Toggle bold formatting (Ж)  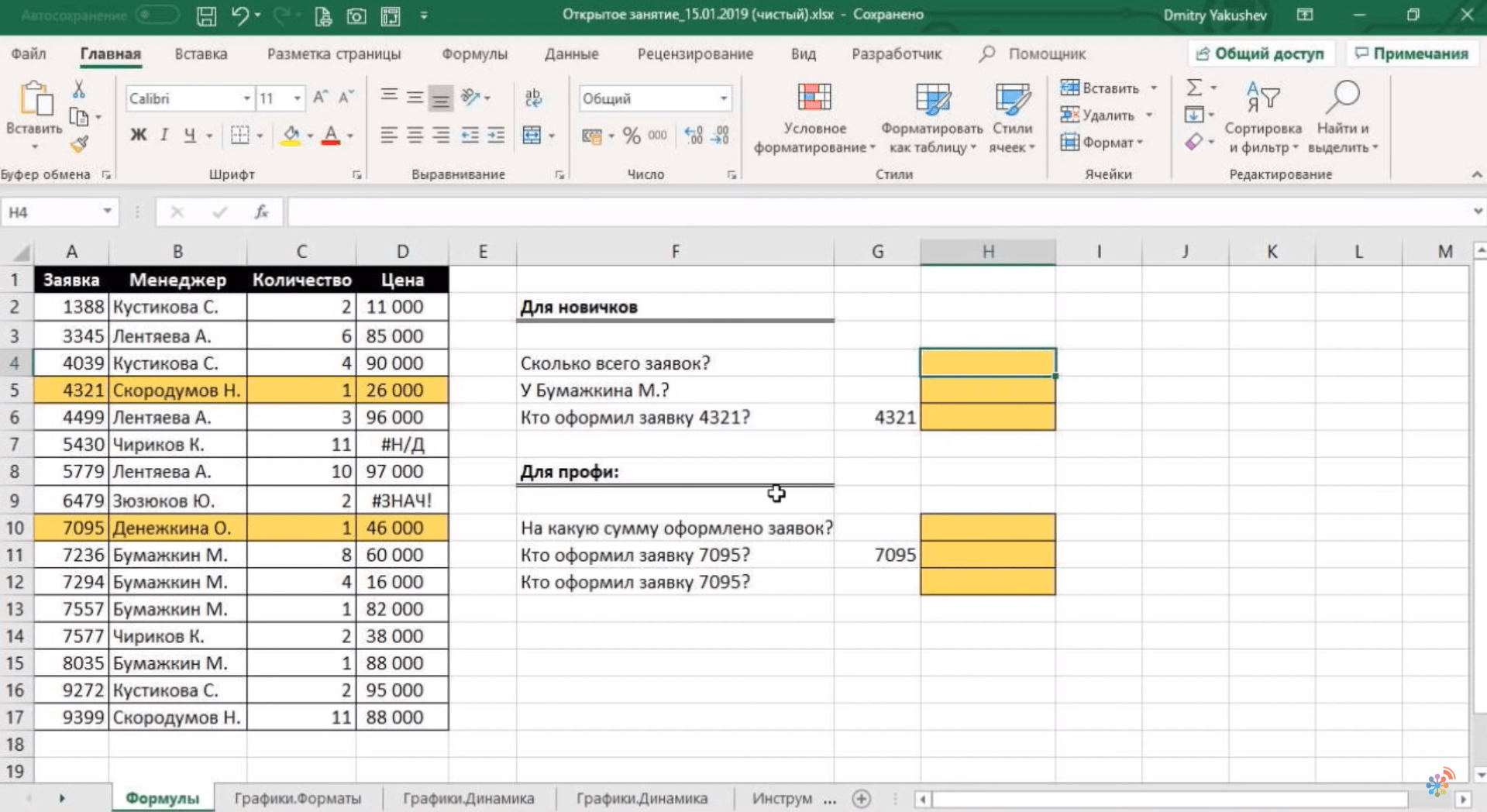click(138, 135)
